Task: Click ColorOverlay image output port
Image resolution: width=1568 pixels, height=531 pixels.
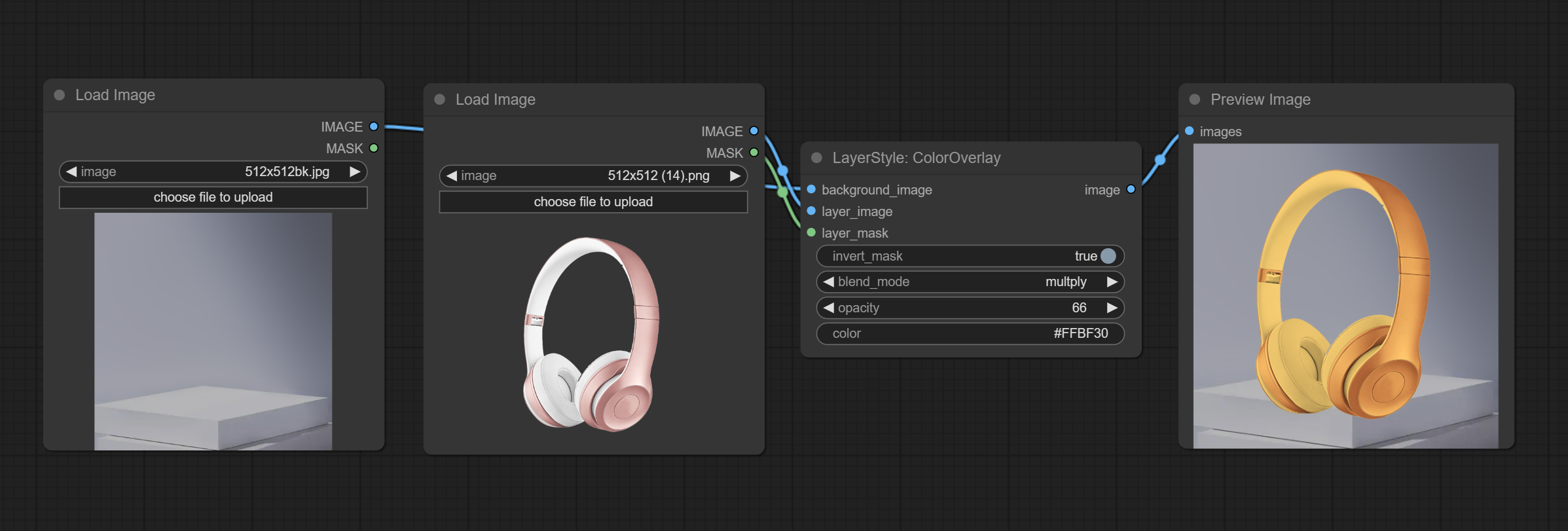Action: coord(1131,189)
